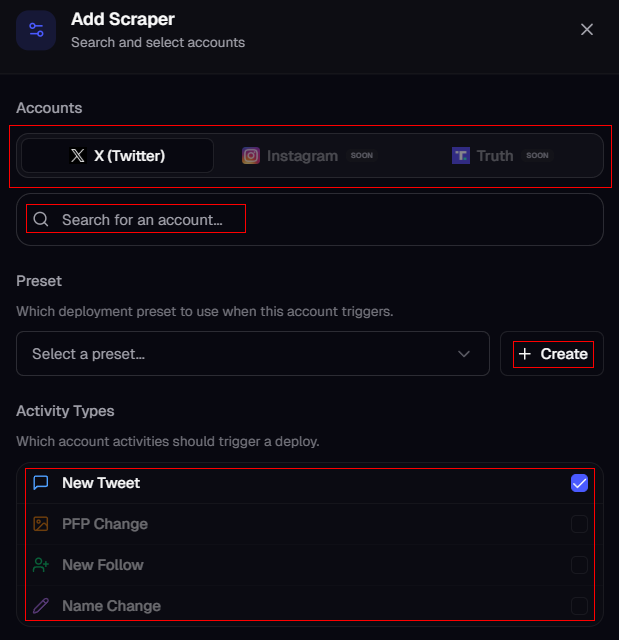Close the Add Scraper dialog
Image resolution: width=619 pixels, height=640 pixels.
(x=587, y=30)
